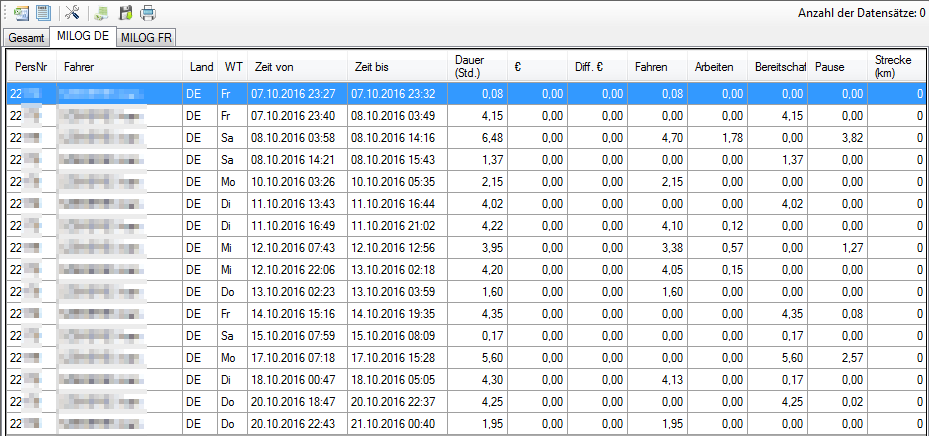
Task: Switch to the Gesamt tab
Action: [27, 38]
